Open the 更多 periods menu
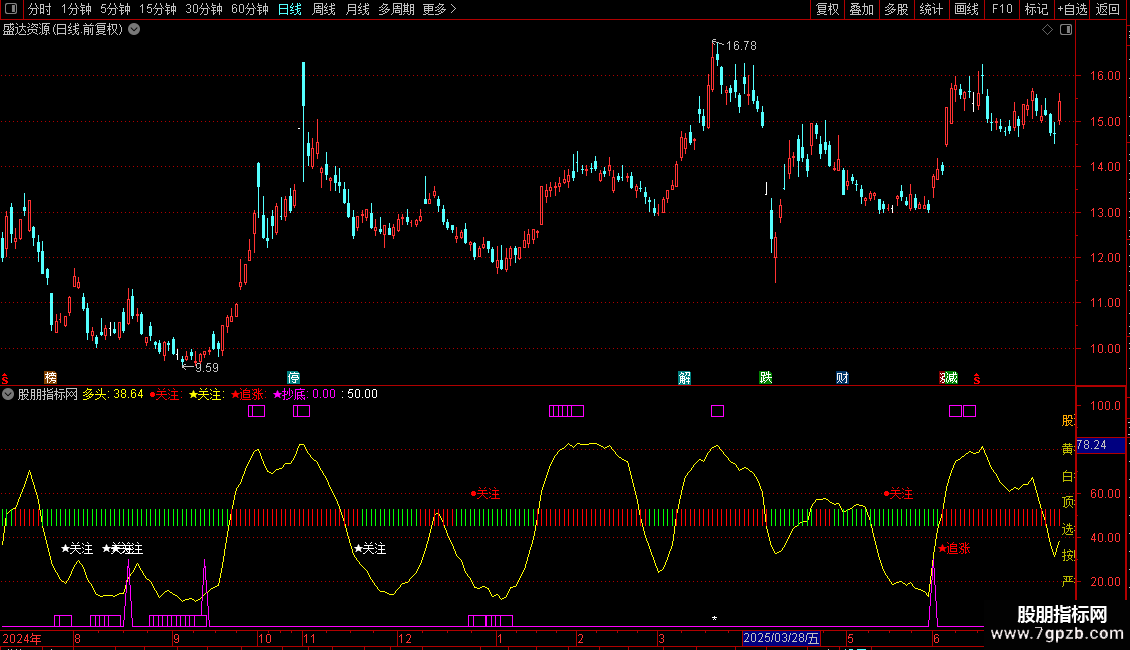The image size is (1130, 650). [x=439, y=9]
